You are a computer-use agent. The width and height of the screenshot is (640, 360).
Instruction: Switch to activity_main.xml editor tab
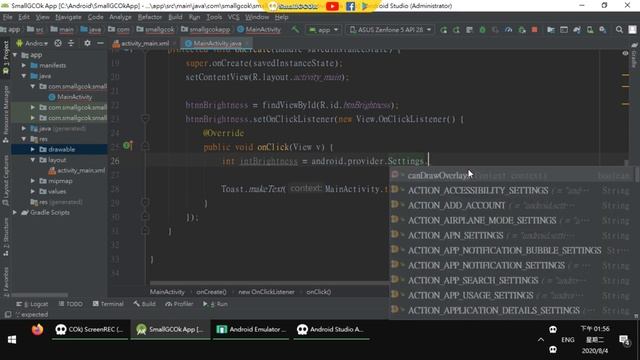144,43
